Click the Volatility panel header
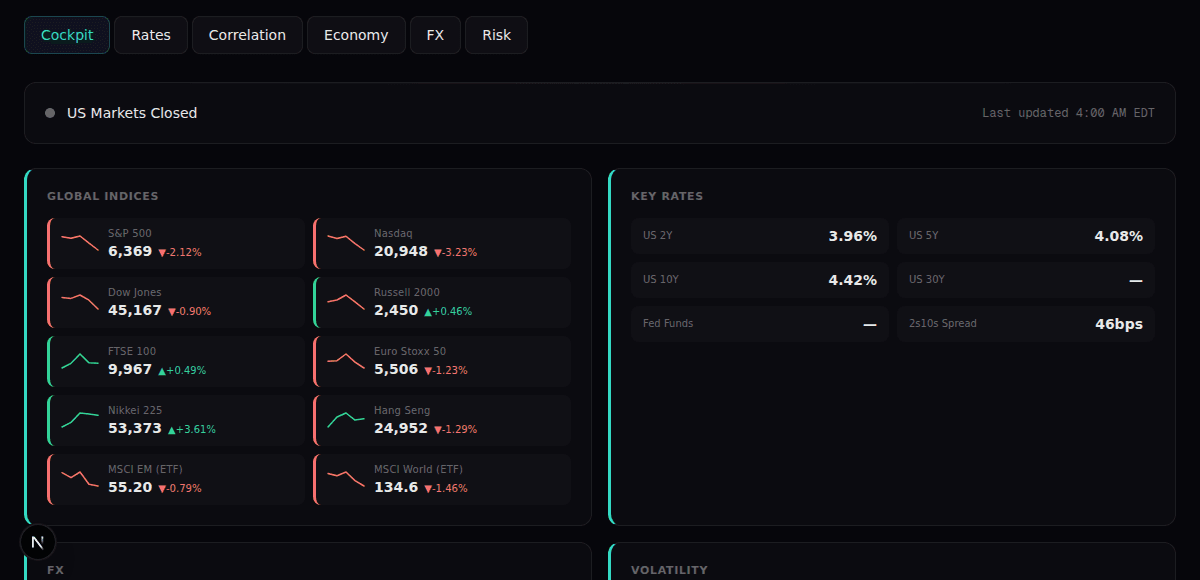Screen dimensions: 1200x580 (x=670, y=570)
